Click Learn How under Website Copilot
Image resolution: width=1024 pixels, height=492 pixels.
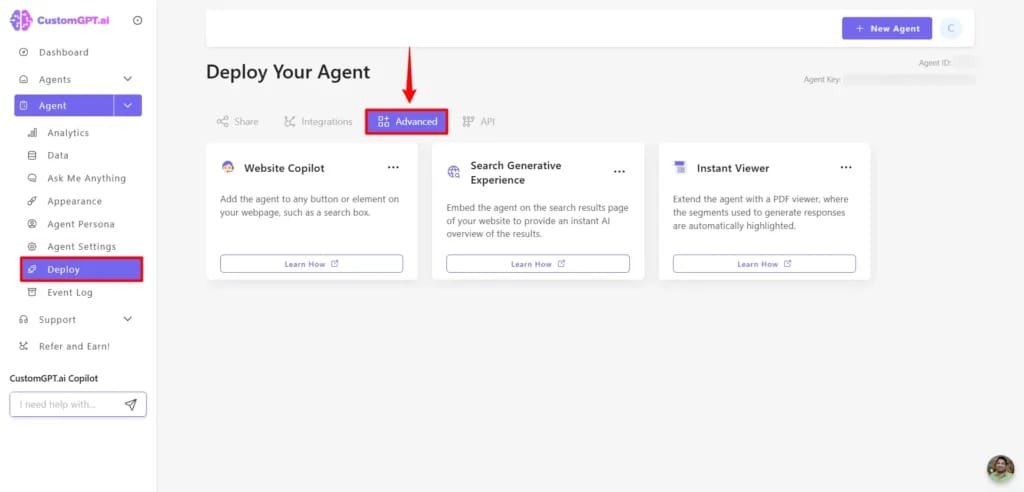tap(312, 264)
